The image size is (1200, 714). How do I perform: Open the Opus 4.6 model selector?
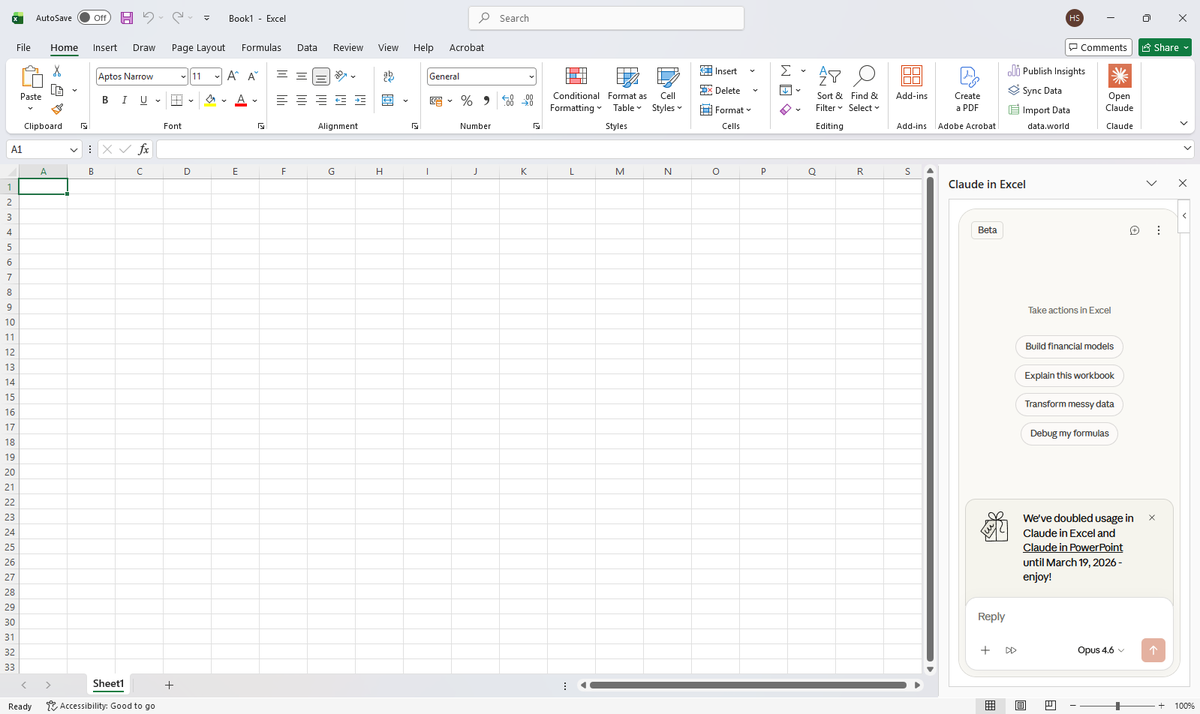[x=1101, y=650]
